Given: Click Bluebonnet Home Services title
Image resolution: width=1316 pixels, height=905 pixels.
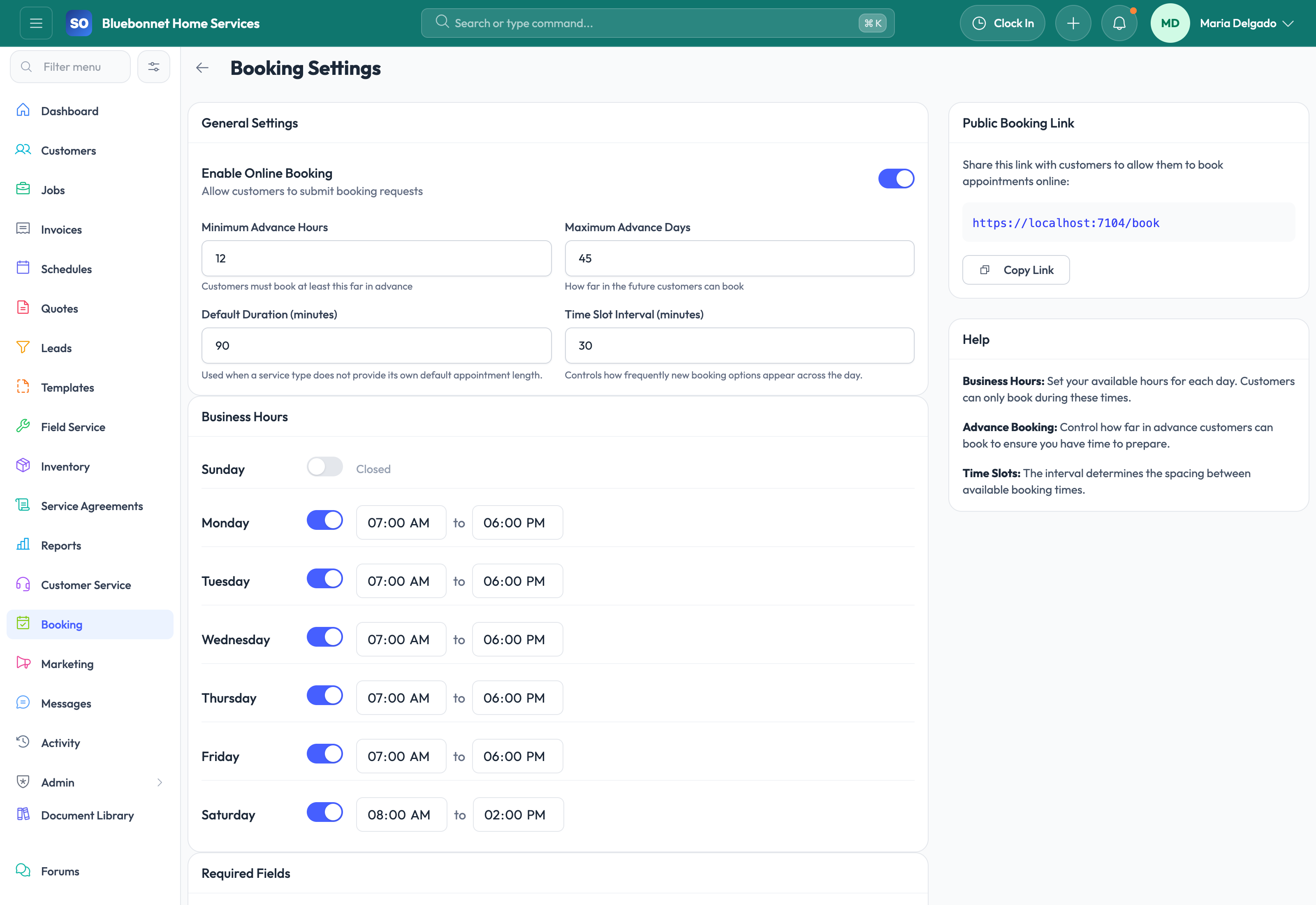Looking at the screenshot, I should [181, 23].
